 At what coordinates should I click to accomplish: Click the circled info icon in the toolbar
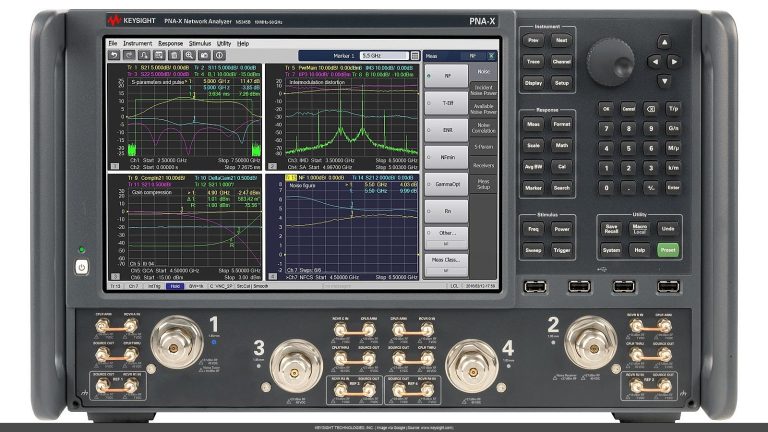click(219, 55)
